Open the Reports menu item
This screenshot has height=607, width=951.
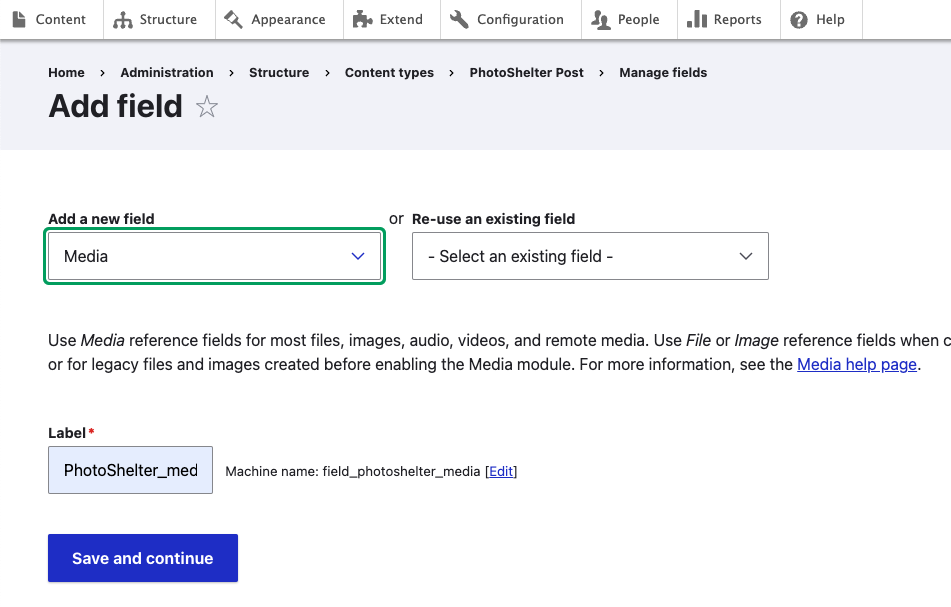(728, 19)
